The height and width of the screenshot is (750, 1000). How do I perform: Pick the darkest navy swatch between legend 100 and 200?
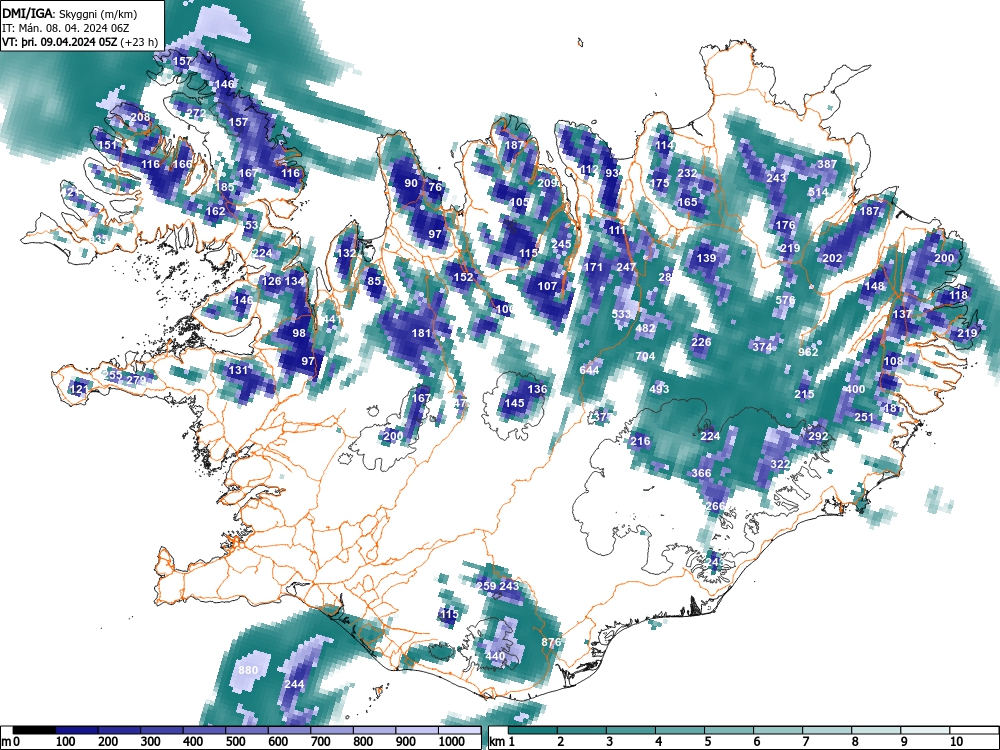[x=77, y=731]
